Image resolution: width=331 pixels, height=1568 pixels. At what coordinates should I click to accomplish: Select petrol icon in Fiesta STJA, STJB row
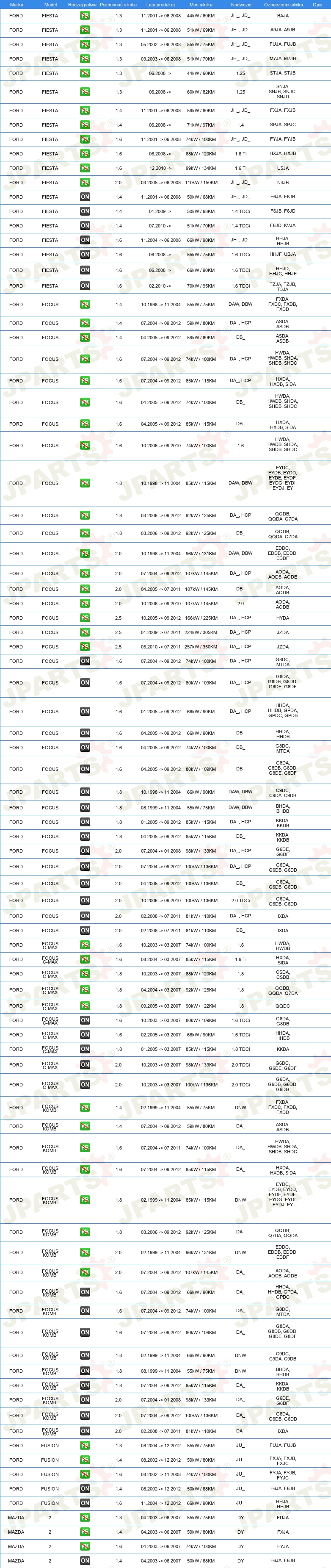(x=85, y=73)
